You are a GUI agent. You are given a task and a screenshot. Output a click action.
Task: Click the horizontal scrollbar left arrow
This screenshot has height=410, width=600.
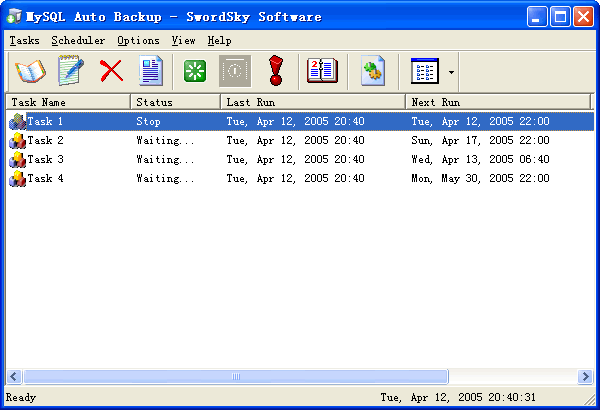point(14,377)
